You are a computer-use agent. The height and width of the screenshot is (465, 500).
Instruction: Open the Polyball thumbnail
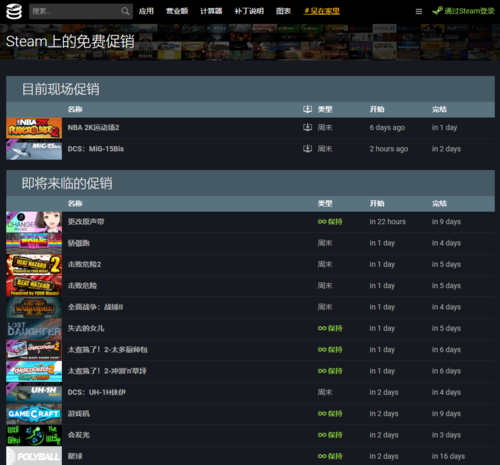coord(34,456)
